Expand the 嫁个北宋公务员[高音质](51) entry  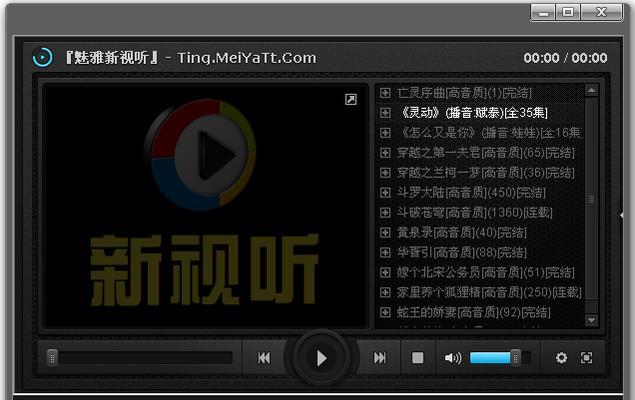(x=385, y=272)
